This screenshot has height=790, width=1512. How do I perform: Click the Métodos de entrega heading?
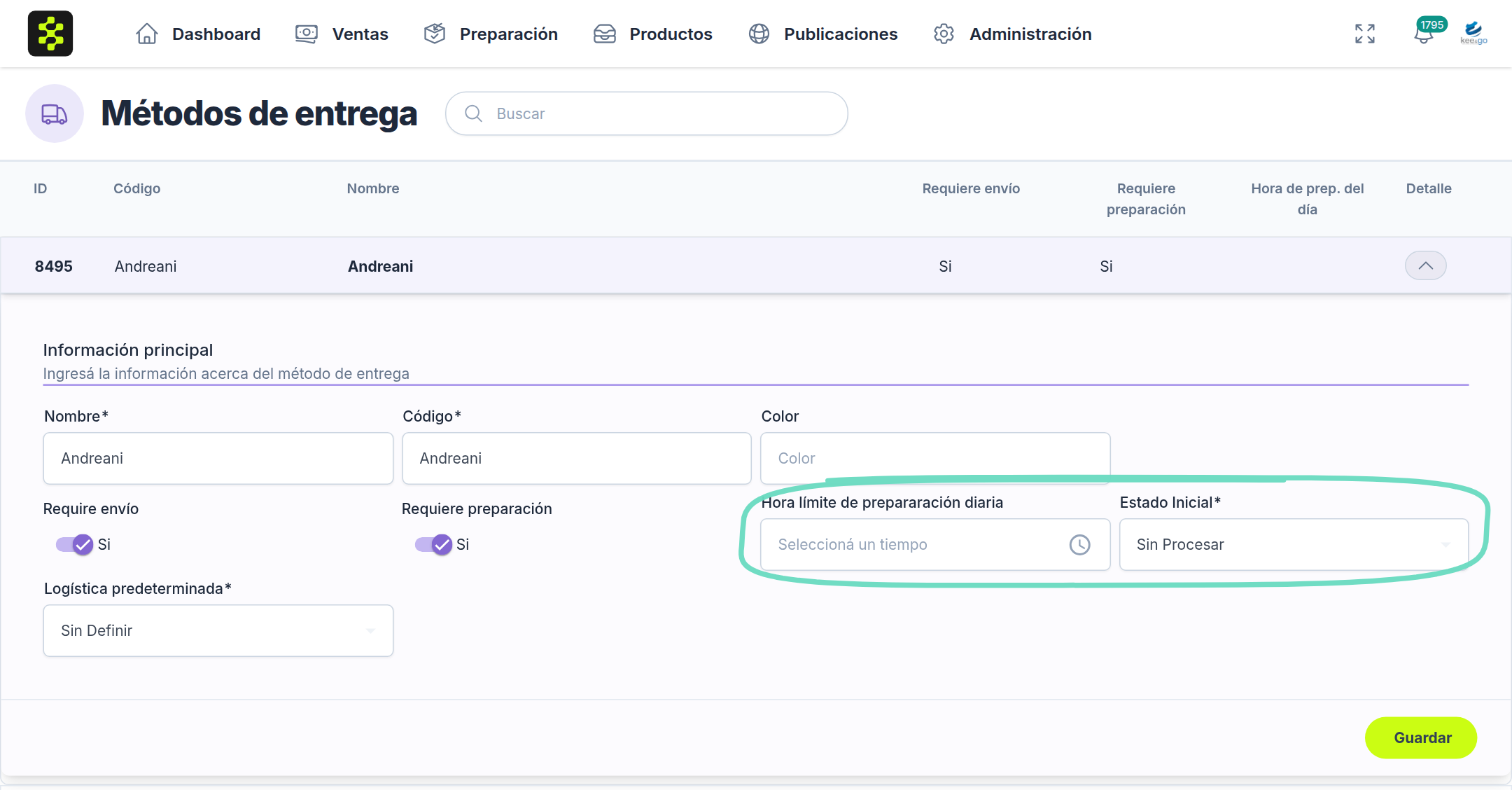(x=259, y=113)
